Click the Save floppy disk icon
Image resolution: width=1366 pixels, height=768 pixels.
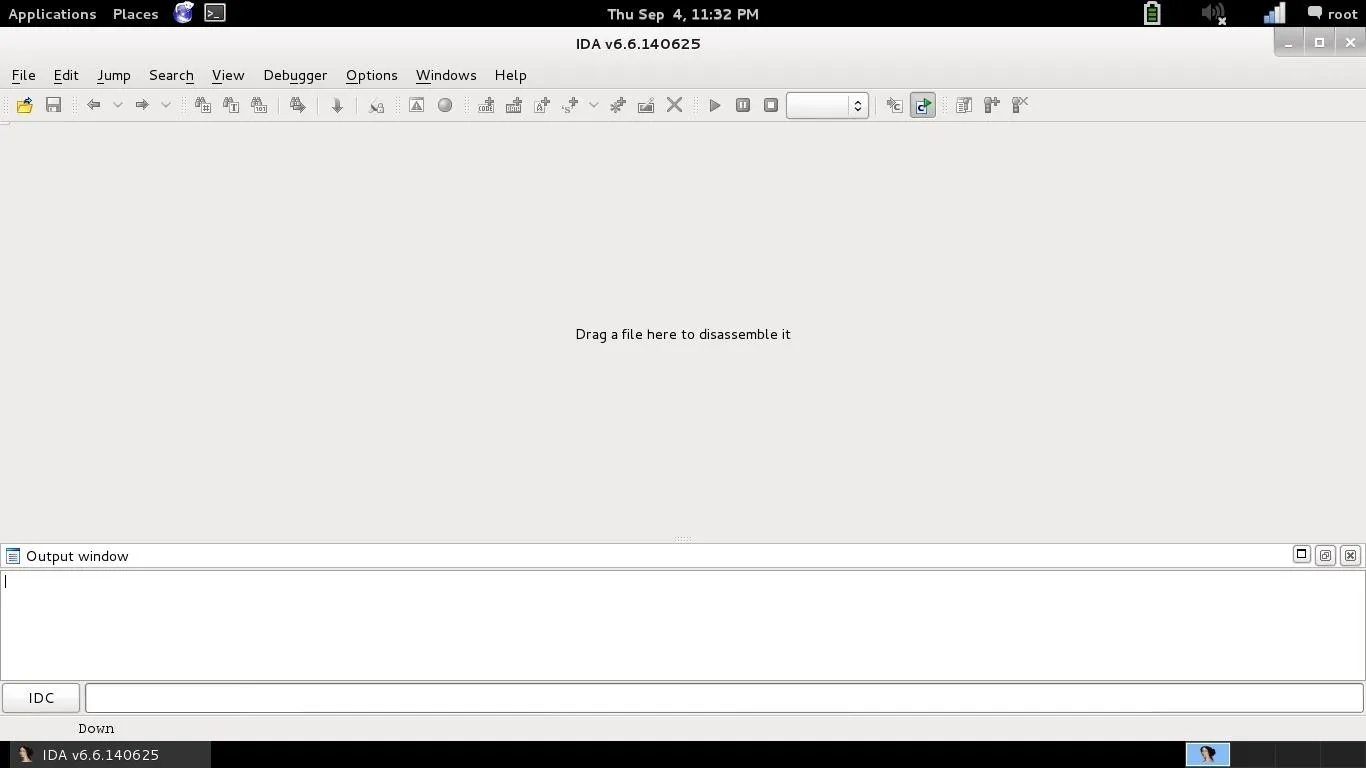[x=54, y=105]
